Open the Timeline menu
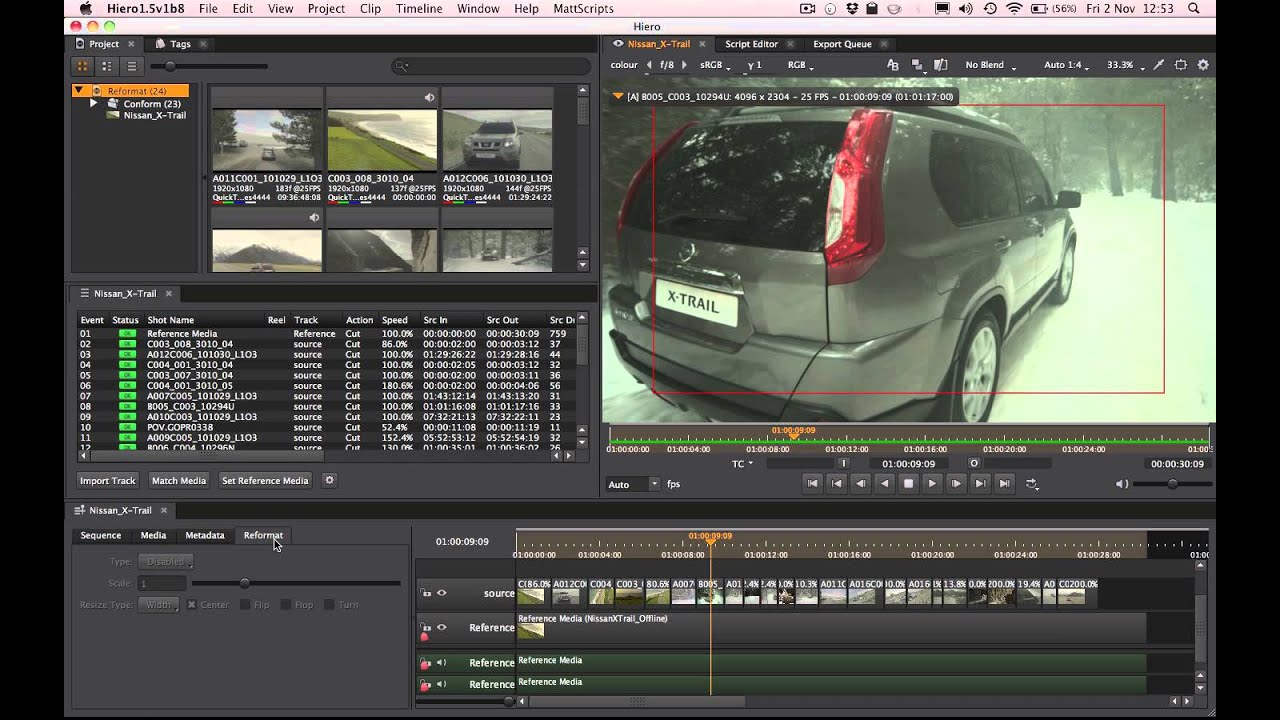The height and width of the screenshot is (720, 1280). [419, 8]
